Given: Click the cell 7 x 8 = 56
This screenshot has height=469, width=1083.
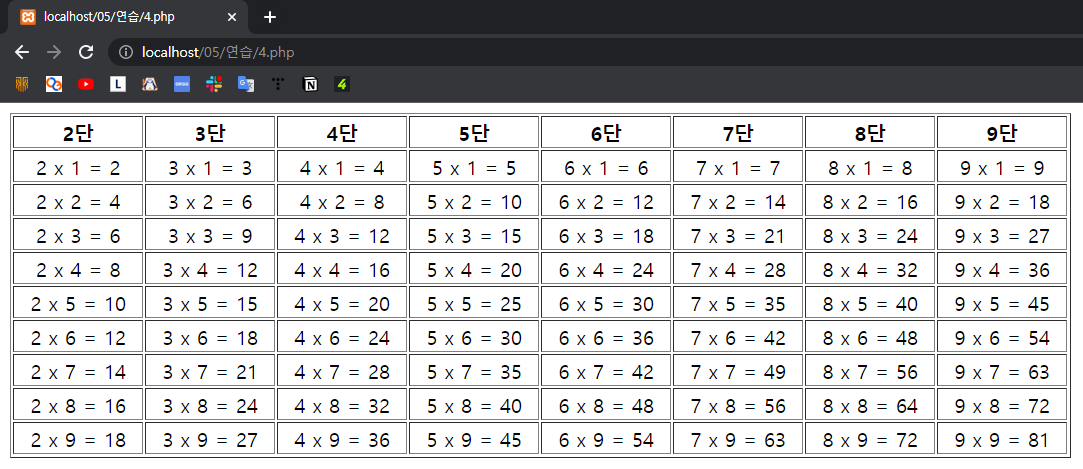Looking at the screenshot, I should (x=738, y=405).
